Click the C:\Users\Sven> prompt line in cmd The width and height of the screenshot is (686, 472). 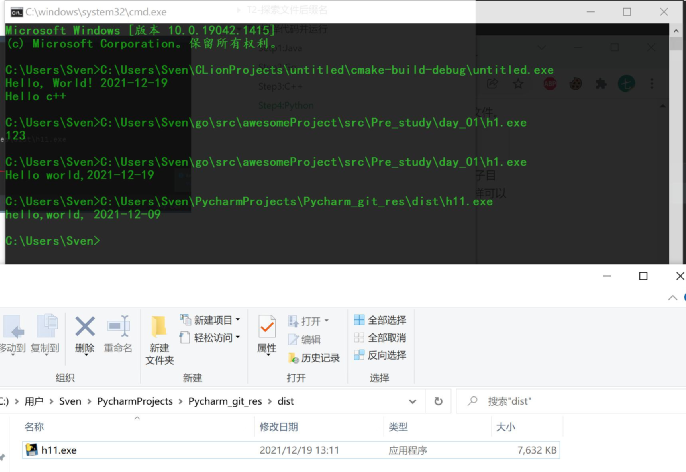(x=53, y=241)
